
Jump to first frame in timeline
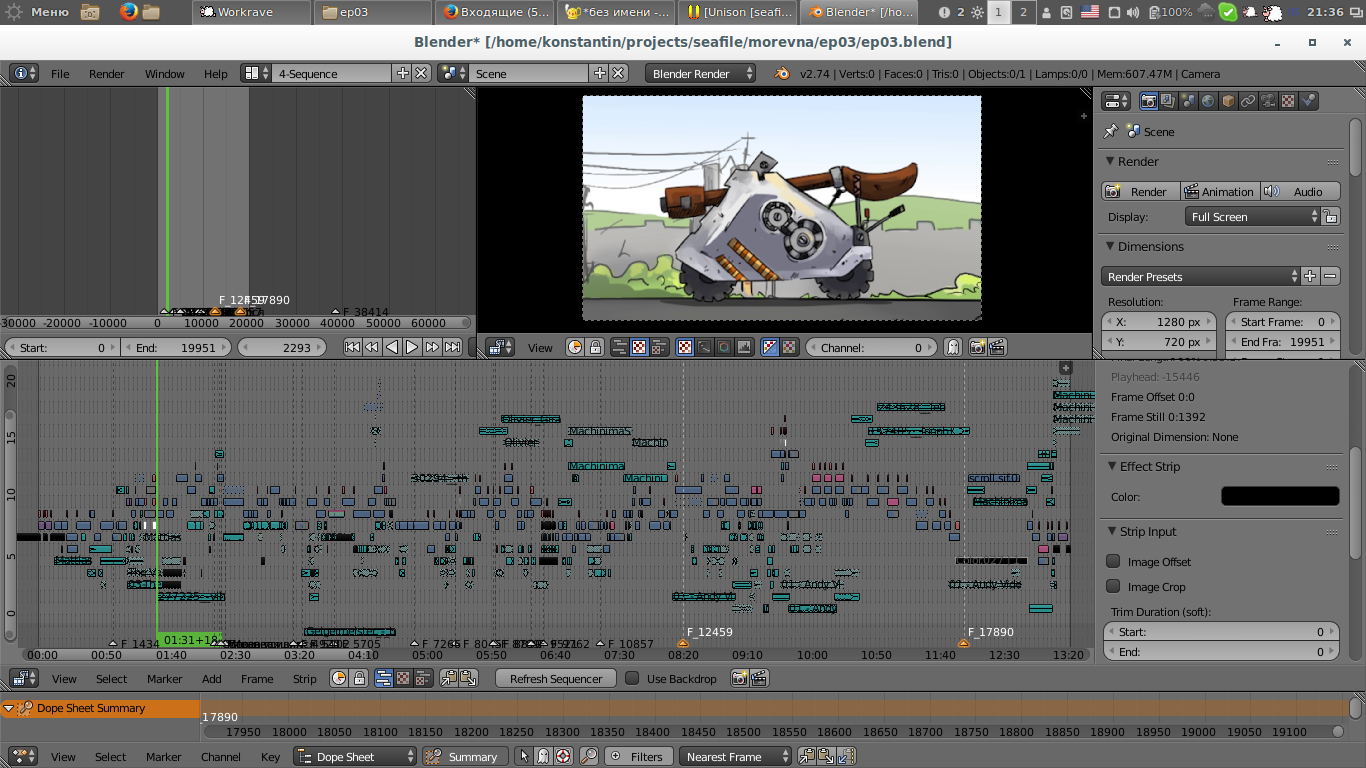pos(352,347)
